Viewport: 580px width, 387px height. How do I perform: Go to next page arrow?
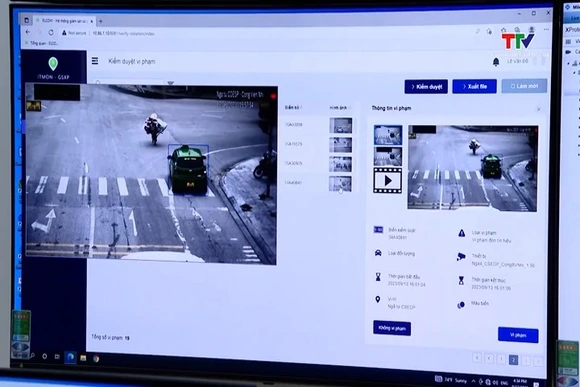526,360
